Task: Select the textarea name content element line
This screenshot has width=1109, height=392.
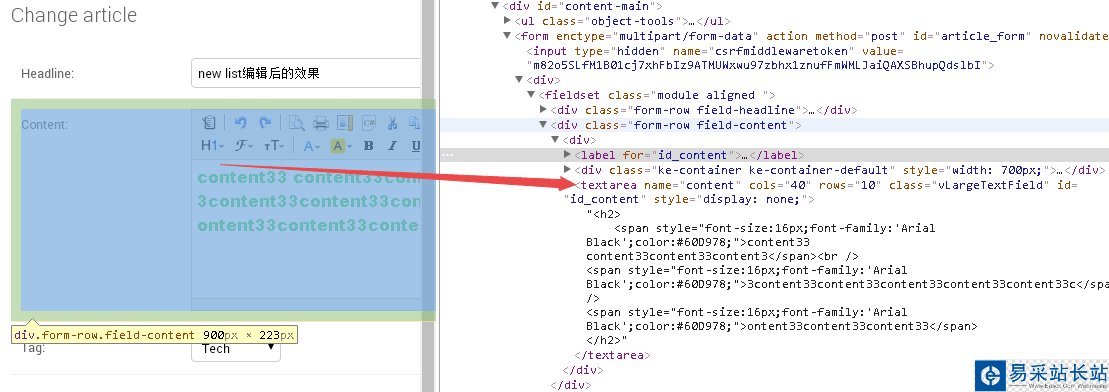Action: click(x=827, y=185)
